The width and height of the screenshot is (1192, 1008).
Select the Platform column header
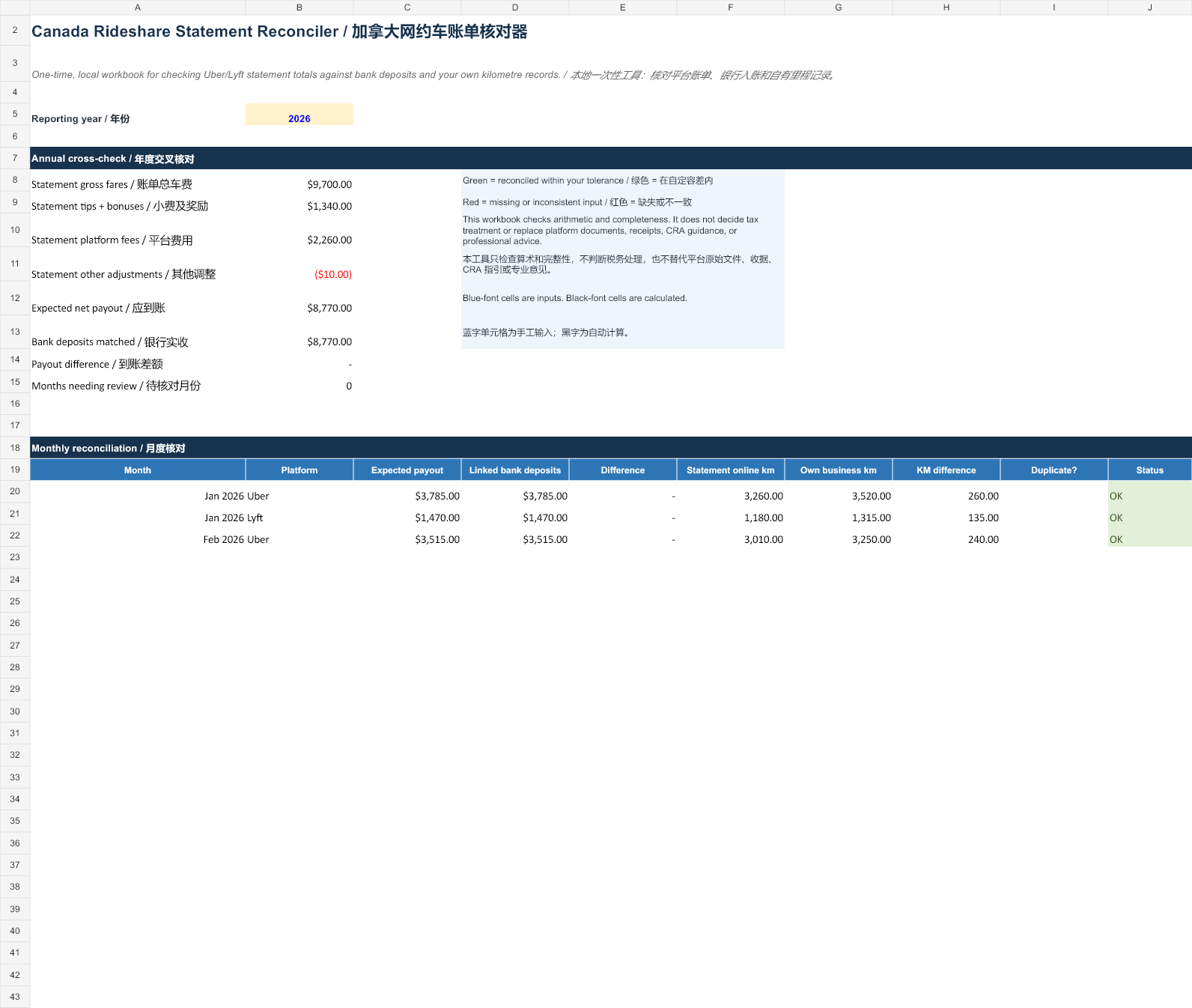pos(299,470)
